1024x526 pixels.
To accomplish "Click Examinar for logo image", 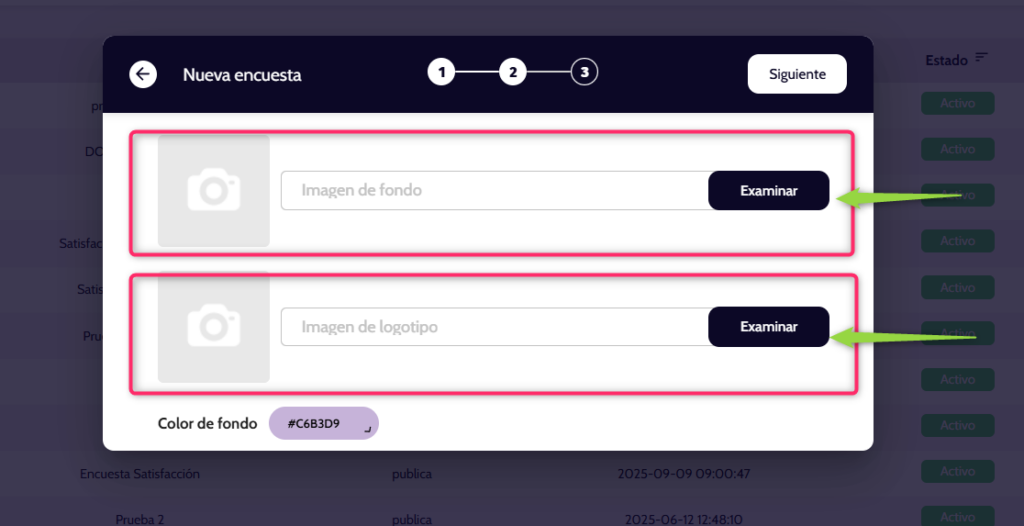I will point(768,327).
